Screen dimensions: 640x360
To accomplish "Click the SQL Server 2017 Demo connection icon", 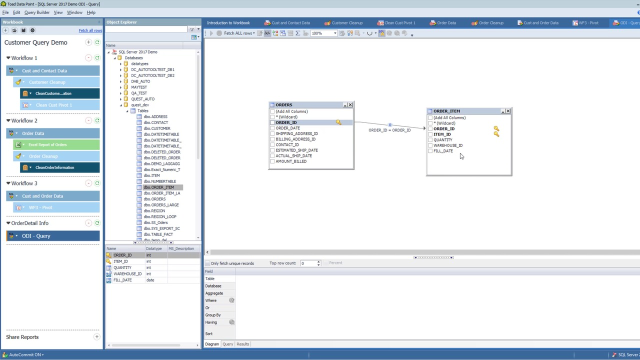I will 114,52.
